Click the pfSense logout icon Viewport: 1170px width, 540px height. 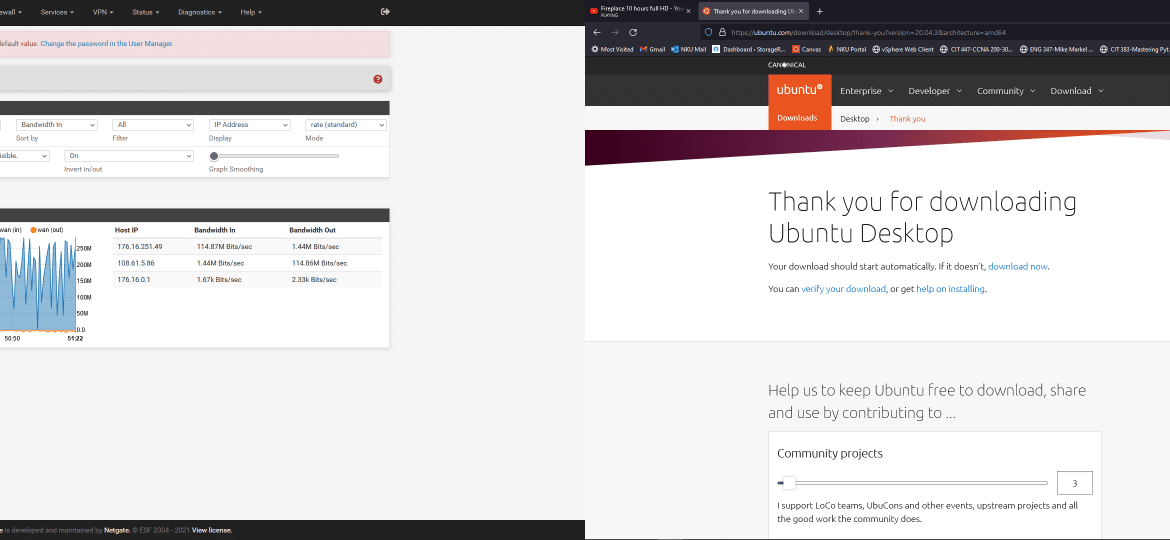(385, 12)
